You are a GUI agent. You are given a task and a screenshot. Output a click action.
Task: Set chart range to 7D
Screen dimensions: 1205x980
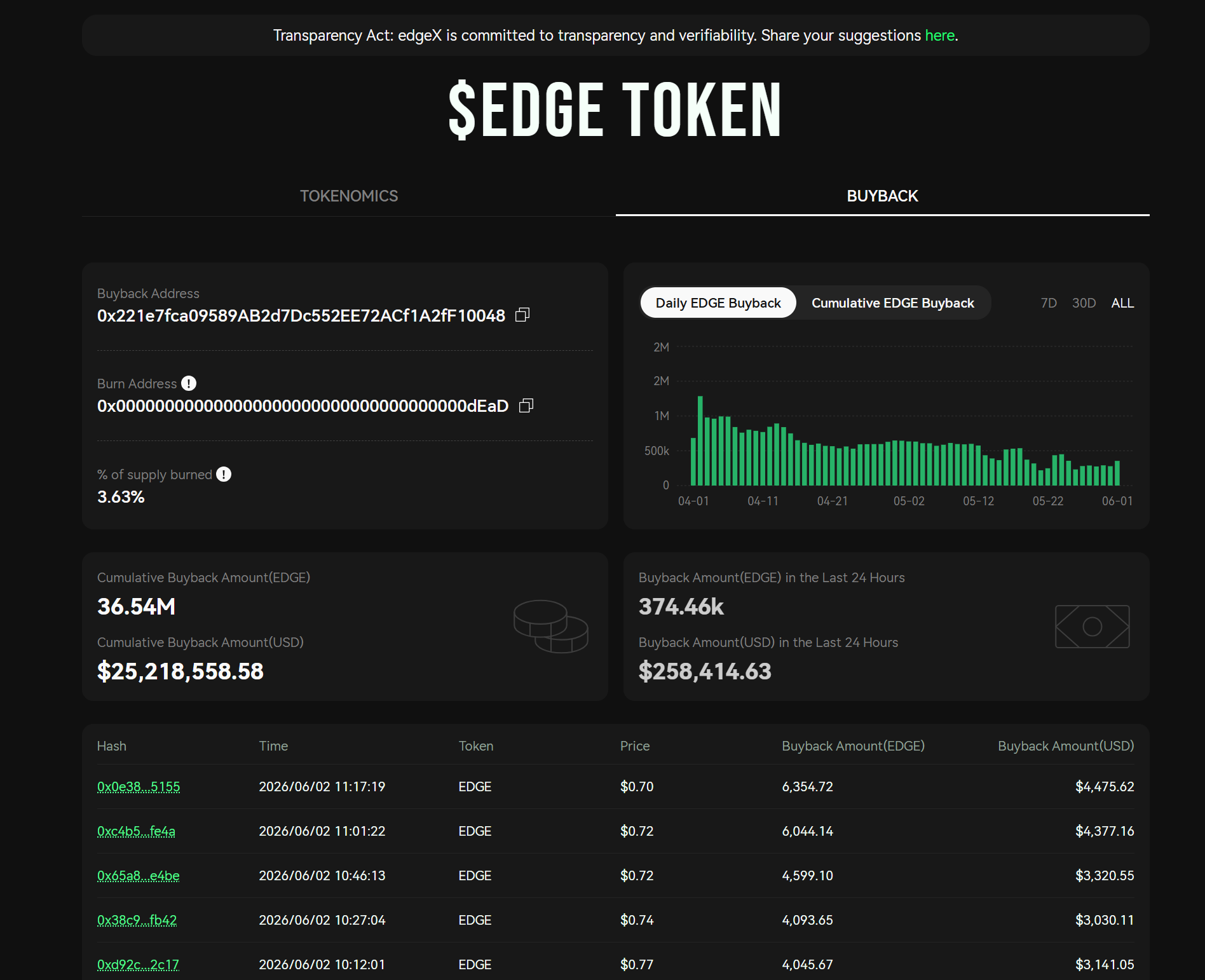coord(1049,303)
